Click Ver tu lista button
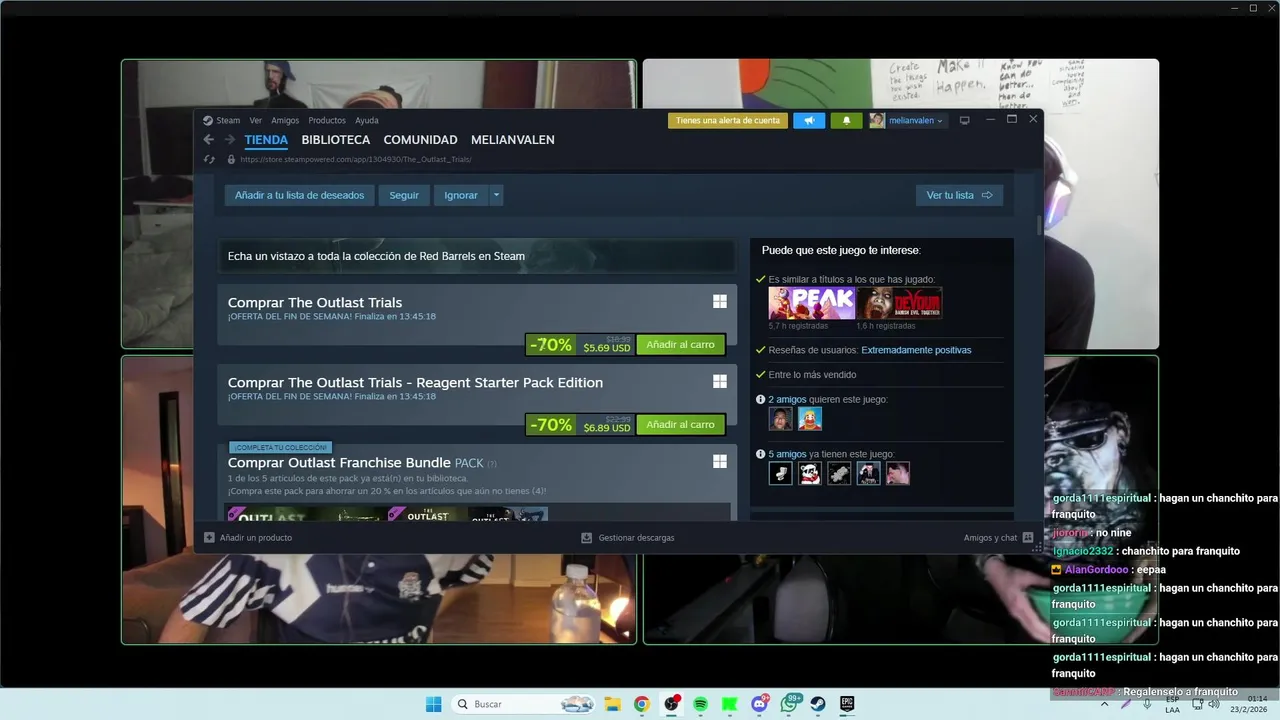 pyautogui.click(x=959, y=195)
